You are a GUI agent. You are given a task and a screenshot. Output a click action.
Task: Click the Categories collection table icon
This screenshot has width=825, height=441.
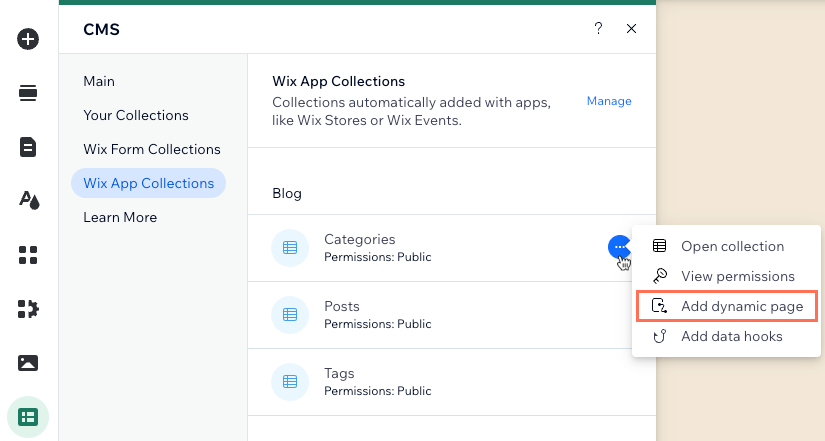290,247
